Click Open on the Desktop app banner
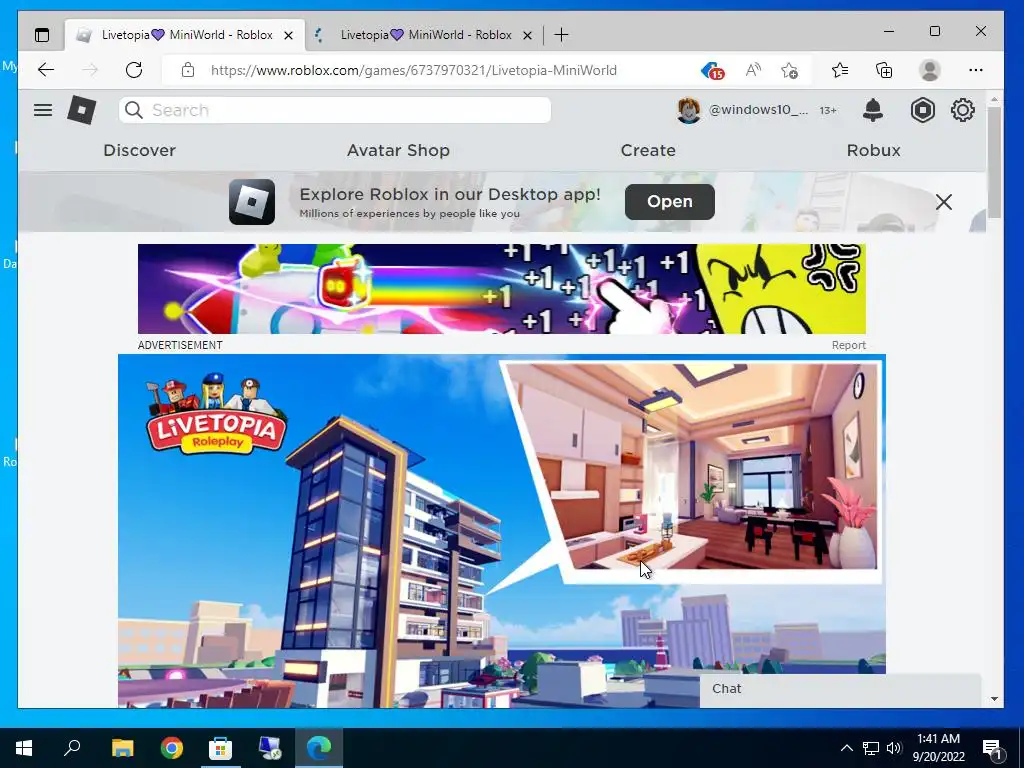The height and width of the screenshot is (768, 1024). pos(669,202)
